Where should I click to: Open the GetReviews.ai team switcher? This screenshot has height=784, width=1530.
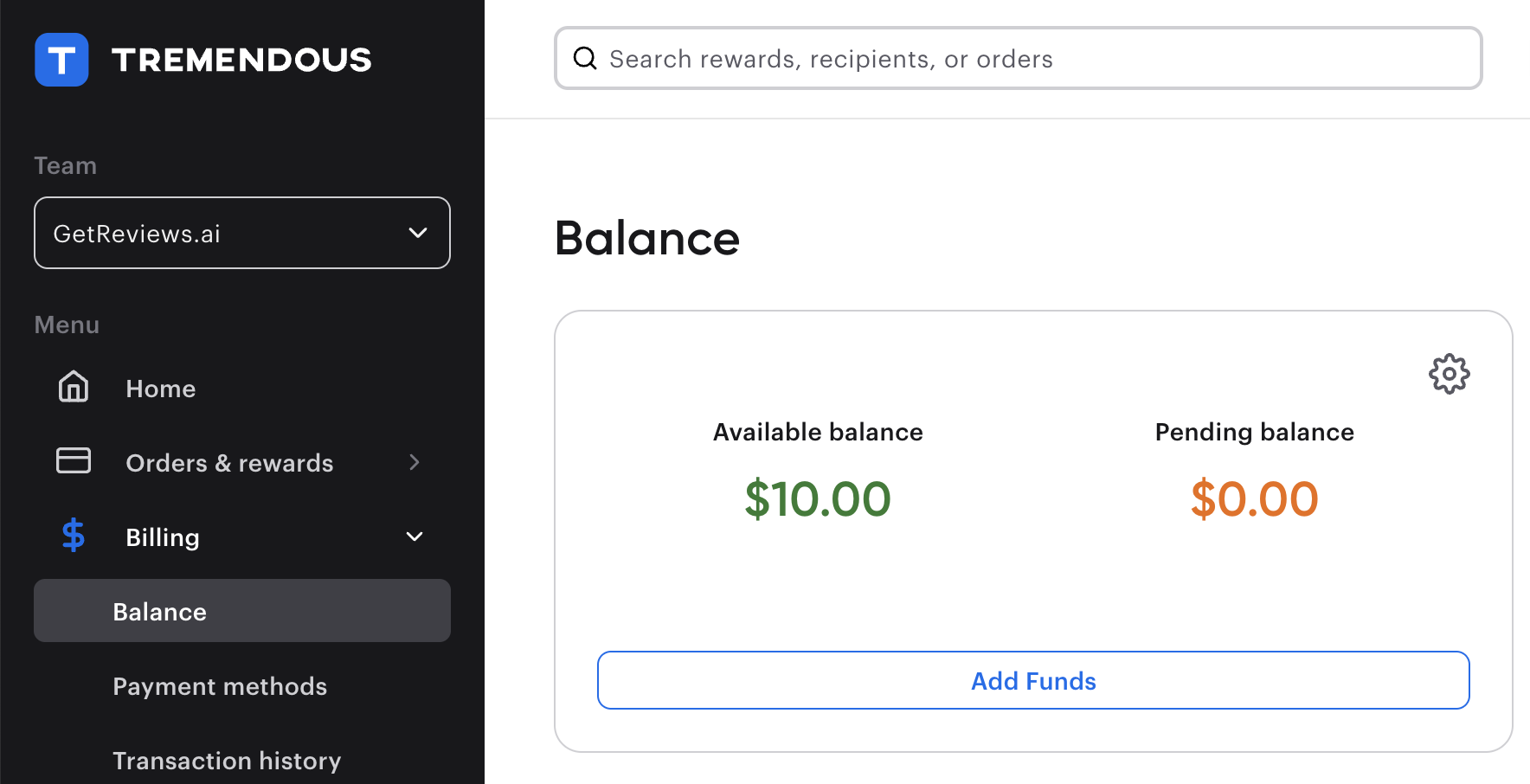[x=241, y=233]
